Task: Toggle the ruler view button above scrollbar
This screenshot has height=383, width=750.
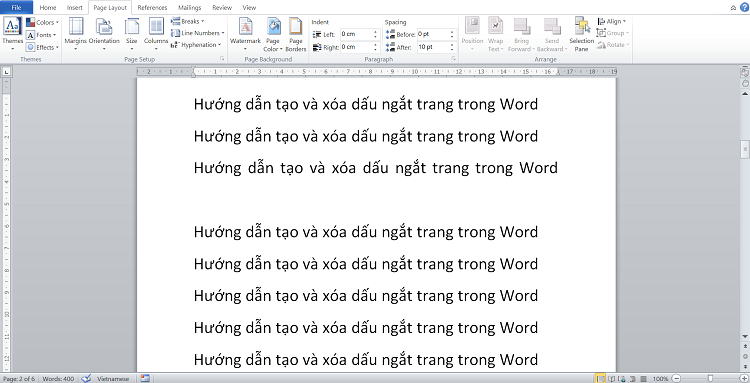Action: tap(745, 72)
